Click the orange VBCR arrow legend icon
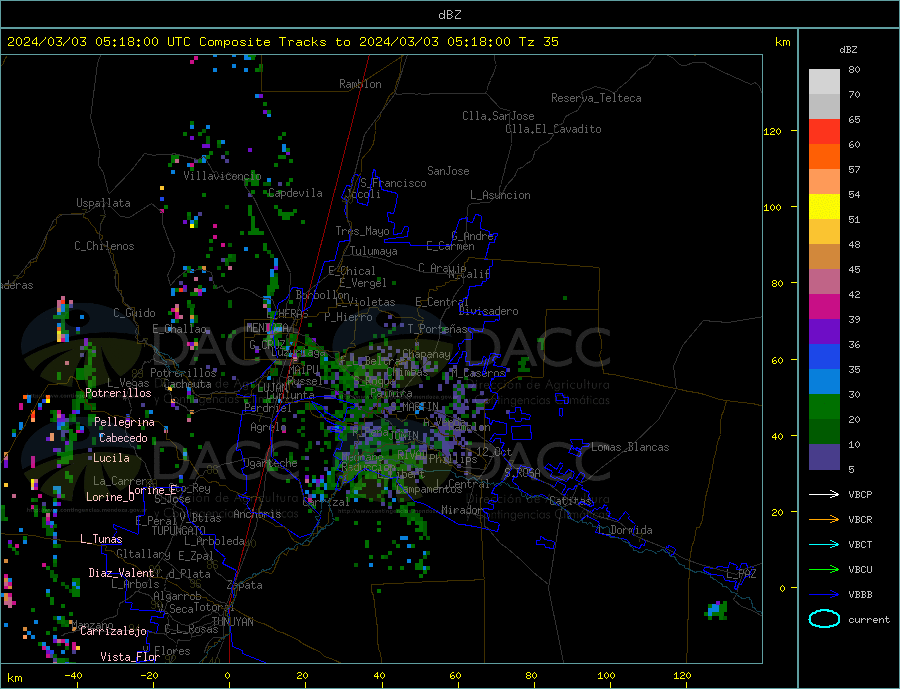900x689 pixels. click(824, 520)
